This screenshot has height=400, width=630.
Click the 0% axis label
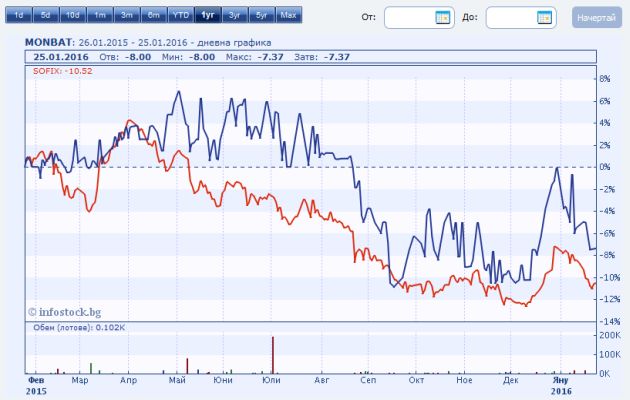click(x=605, y=167)
